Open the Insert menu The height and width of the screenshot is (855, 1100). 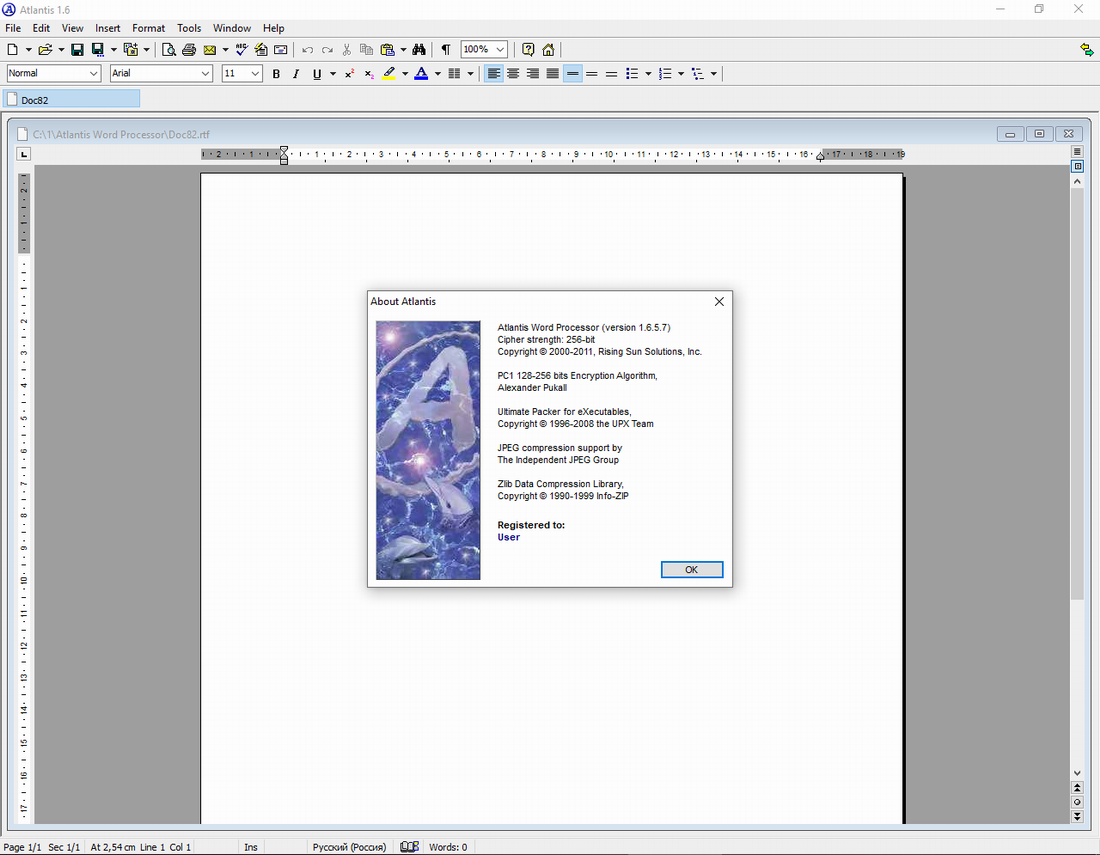tap(107, 28)
